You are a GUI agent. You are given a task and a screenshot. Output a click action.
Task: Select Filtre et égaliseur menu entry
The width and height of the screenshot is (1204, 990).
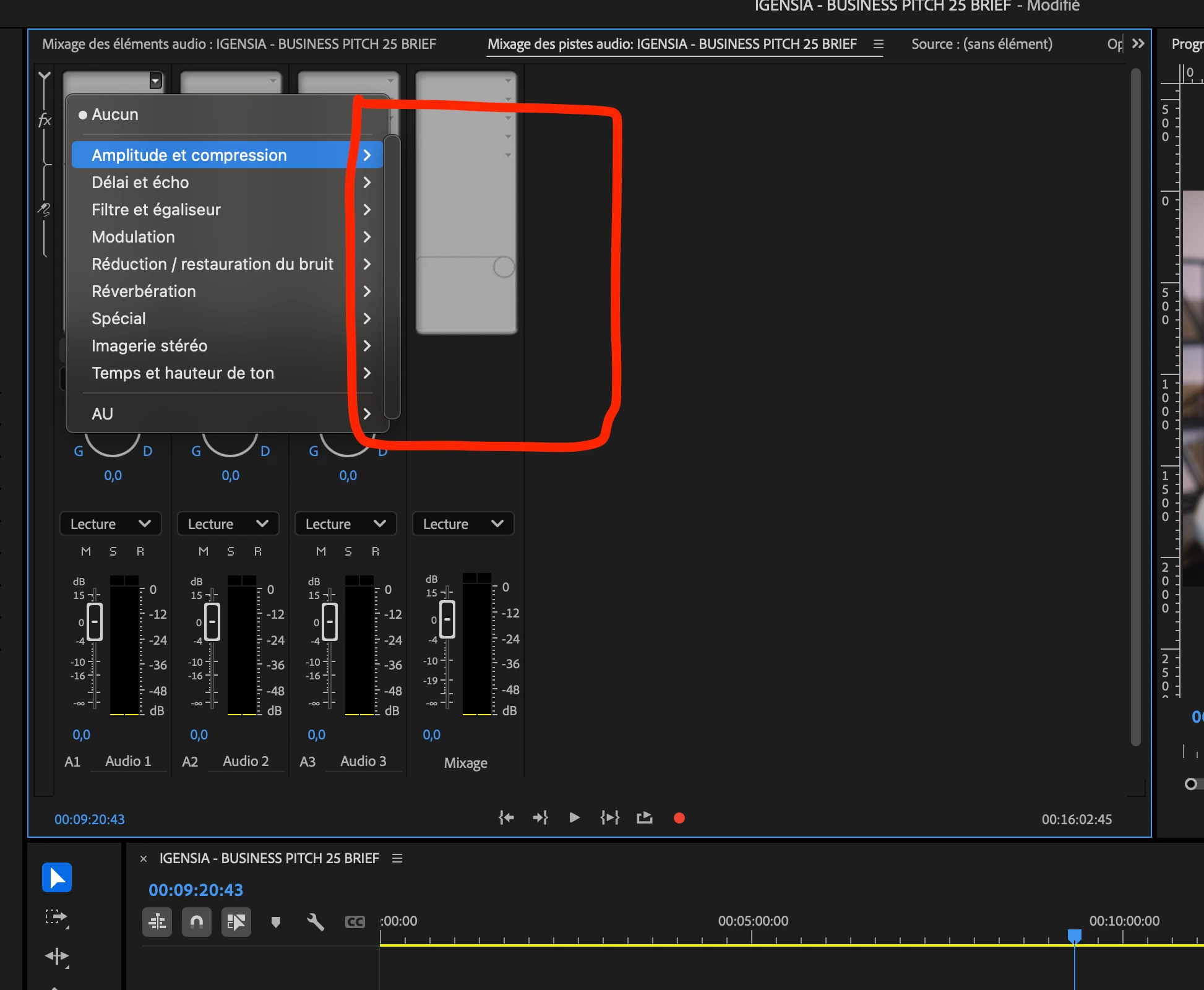coord(156,210)
